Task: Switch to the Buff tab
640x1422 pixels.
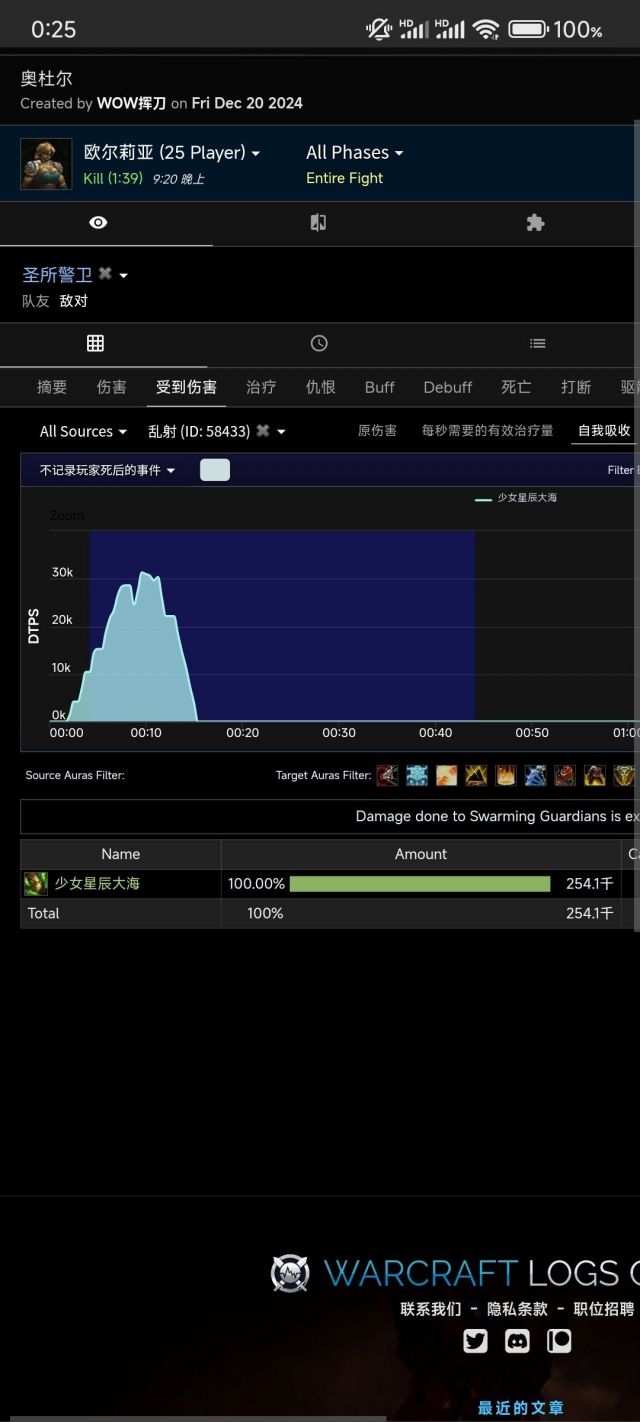Action: 380,387
